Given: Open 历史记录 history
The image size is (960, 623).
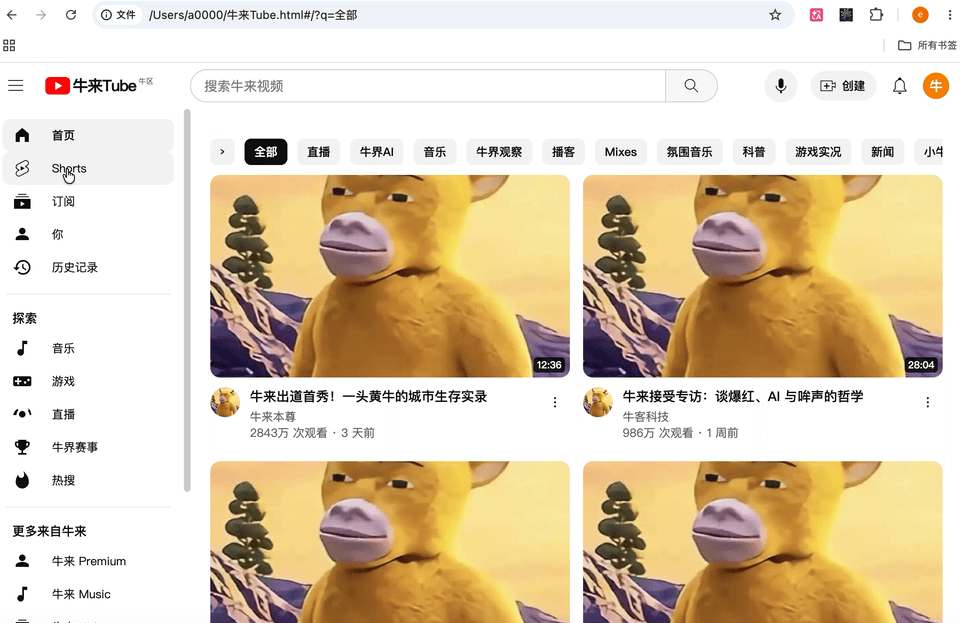Looking at the screenshot, I should (x=88, y=267).
